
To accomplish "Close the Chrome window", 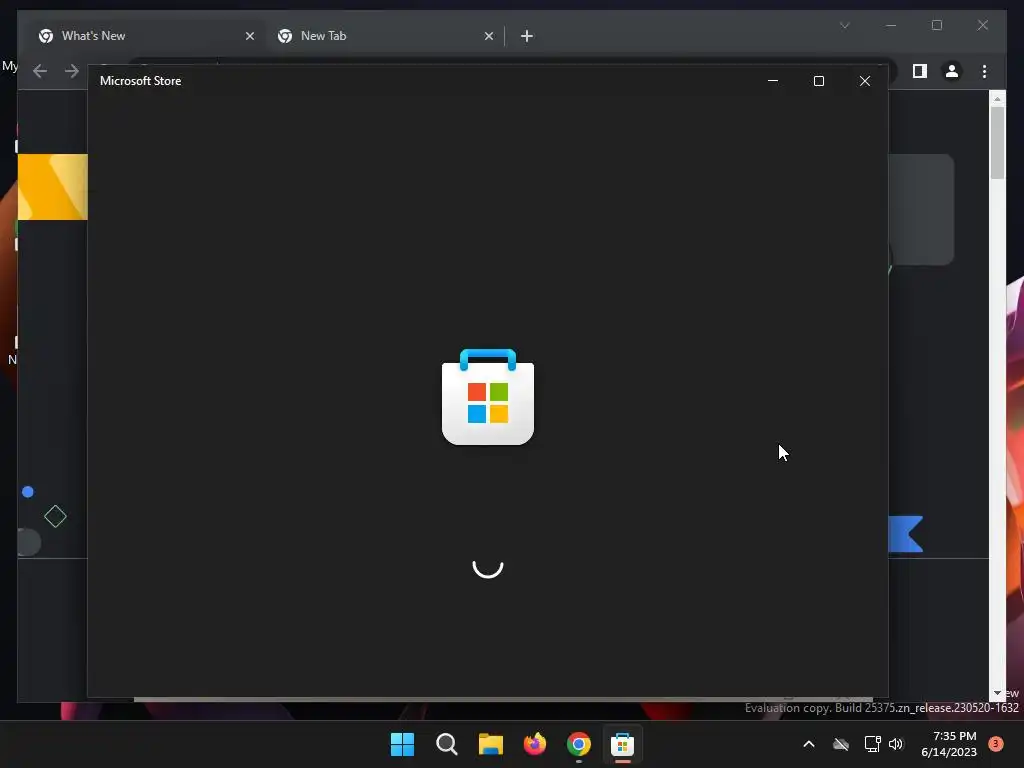I will click(982, 25).
